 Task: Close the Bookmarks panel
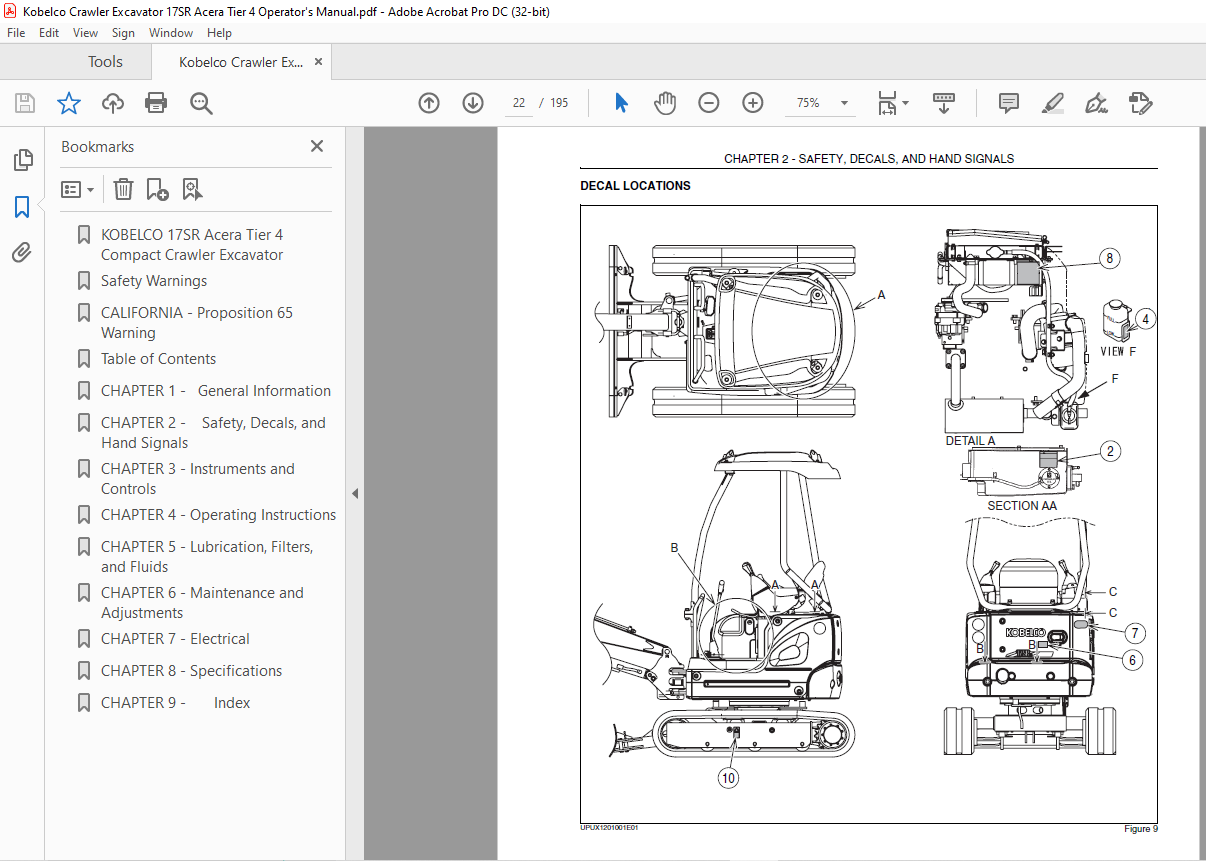(317, 146)
